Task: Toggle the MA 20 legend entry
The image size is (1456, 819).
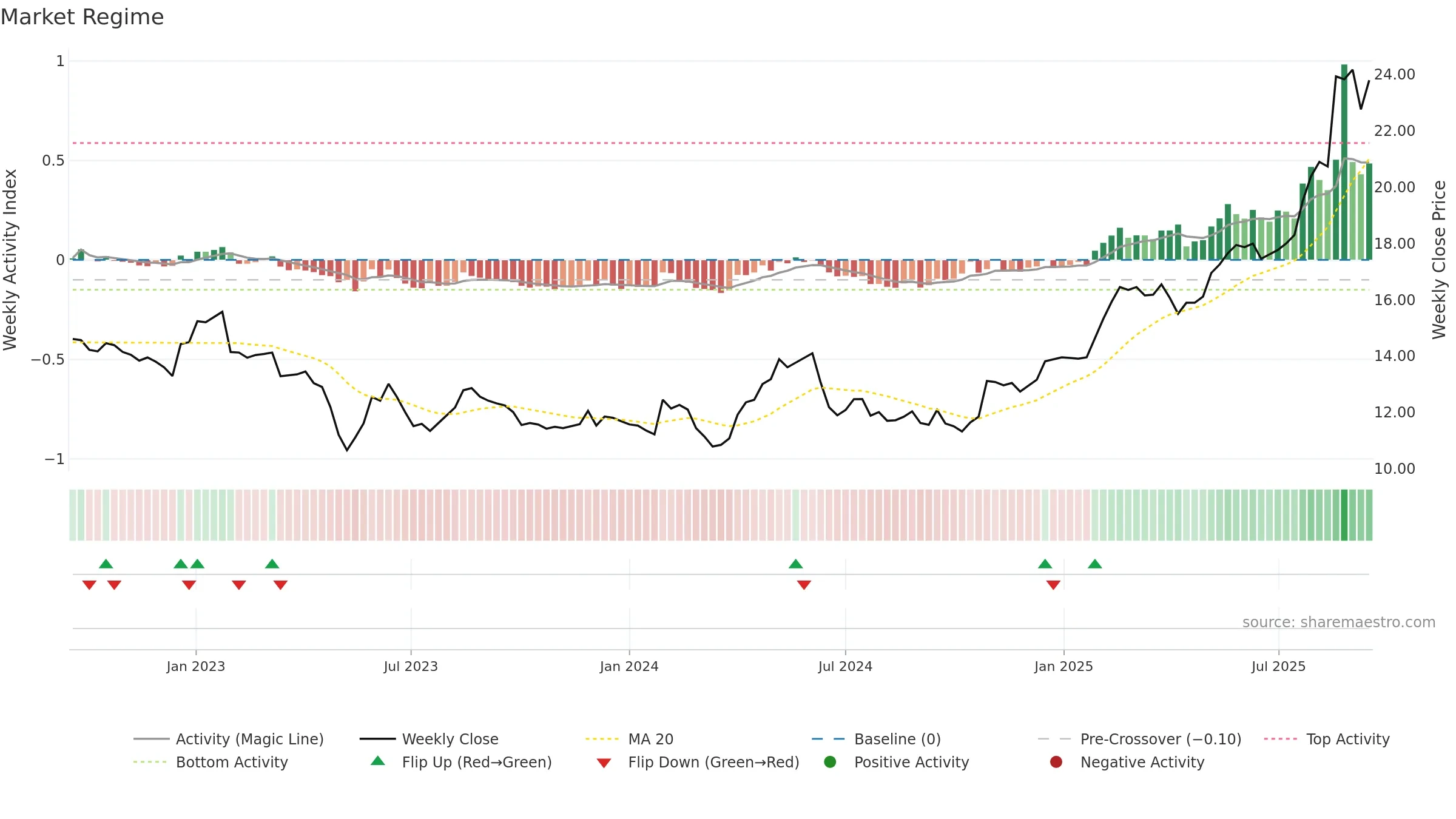Action: tap(629, 739)
